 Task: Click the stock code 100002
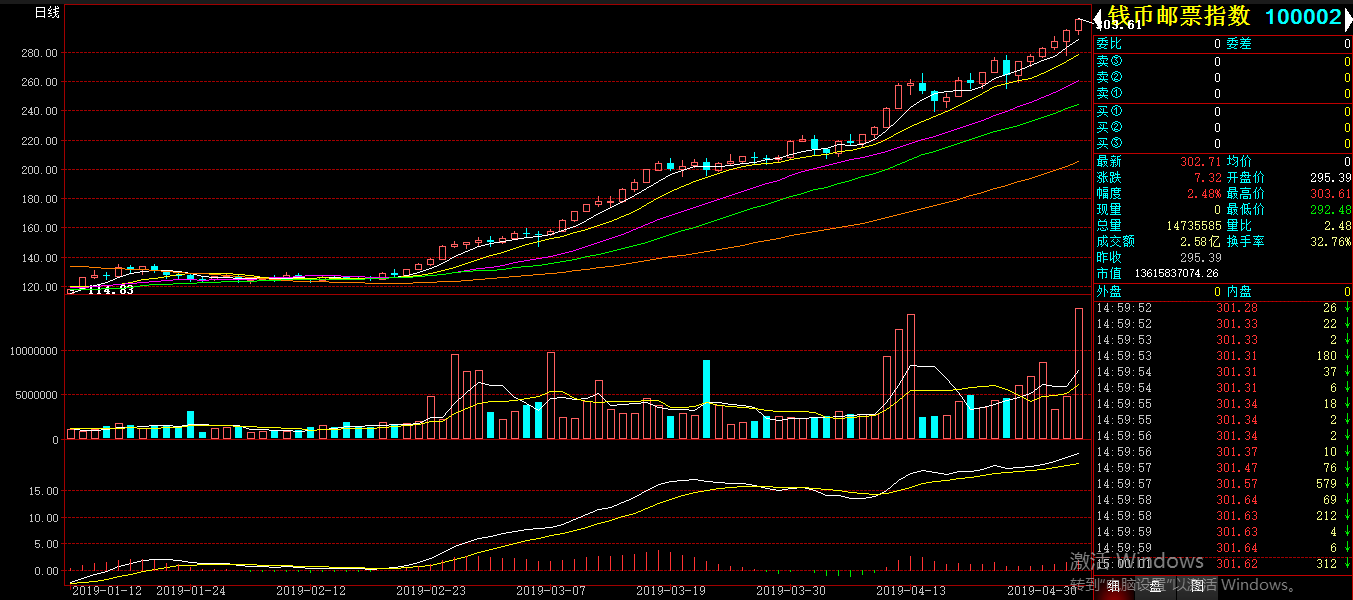pyautogui.click(x=1303, y=17)
